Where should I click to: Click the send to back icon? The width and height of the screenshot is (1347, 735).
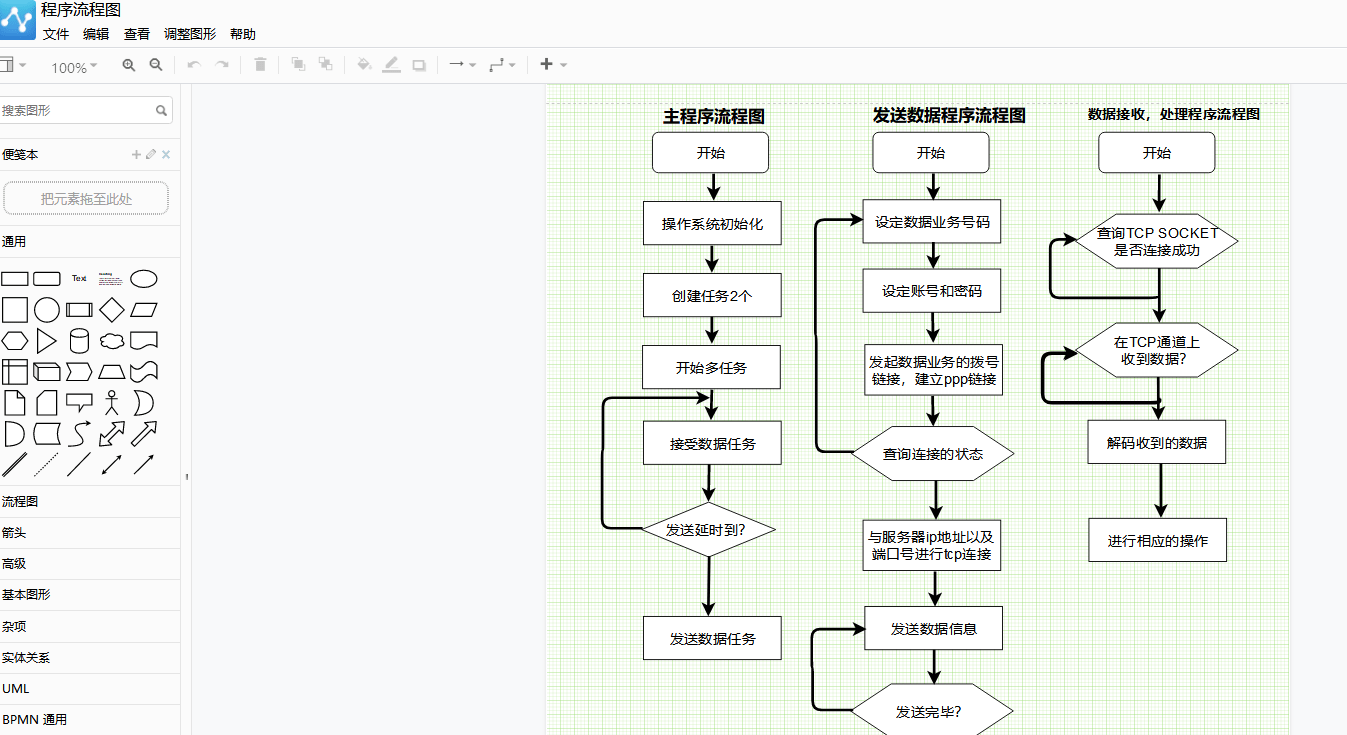point(325,65)
